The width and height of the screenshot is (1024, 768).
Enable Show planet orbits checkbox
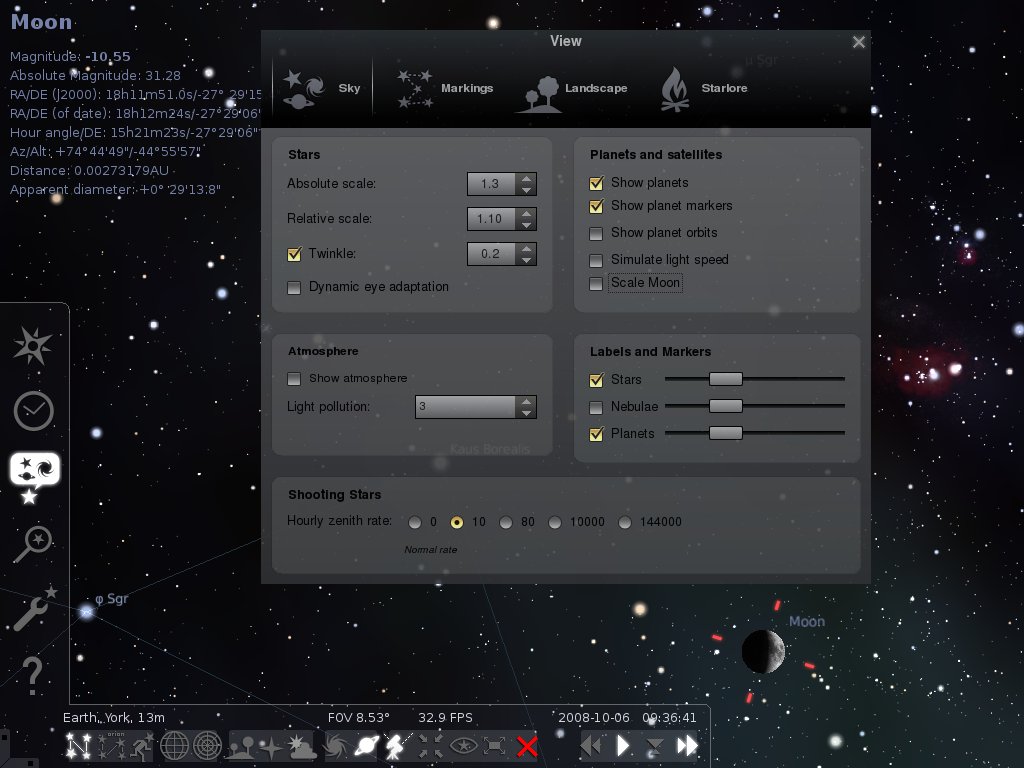[x=597, y=233]
